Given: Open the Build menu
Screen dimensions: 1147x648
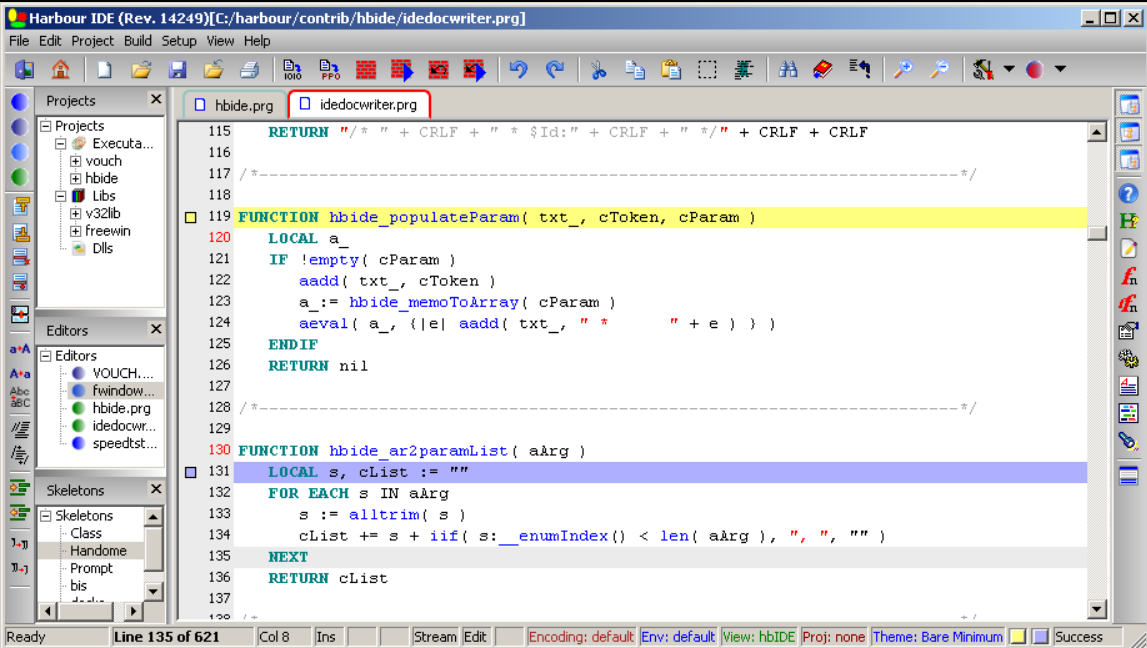Looking at the screenshot, I should click(138, 41).
